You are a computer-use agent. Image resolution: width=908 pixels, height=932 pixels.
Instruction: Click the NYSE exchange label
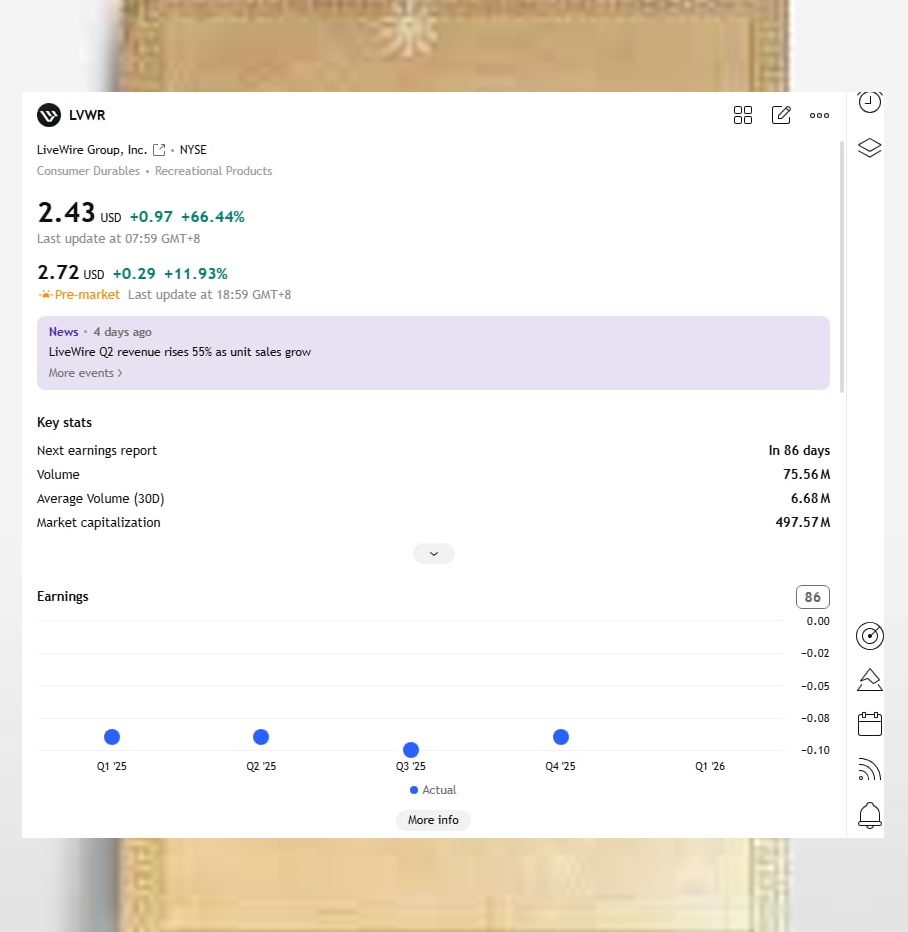(x=193, y=150)
